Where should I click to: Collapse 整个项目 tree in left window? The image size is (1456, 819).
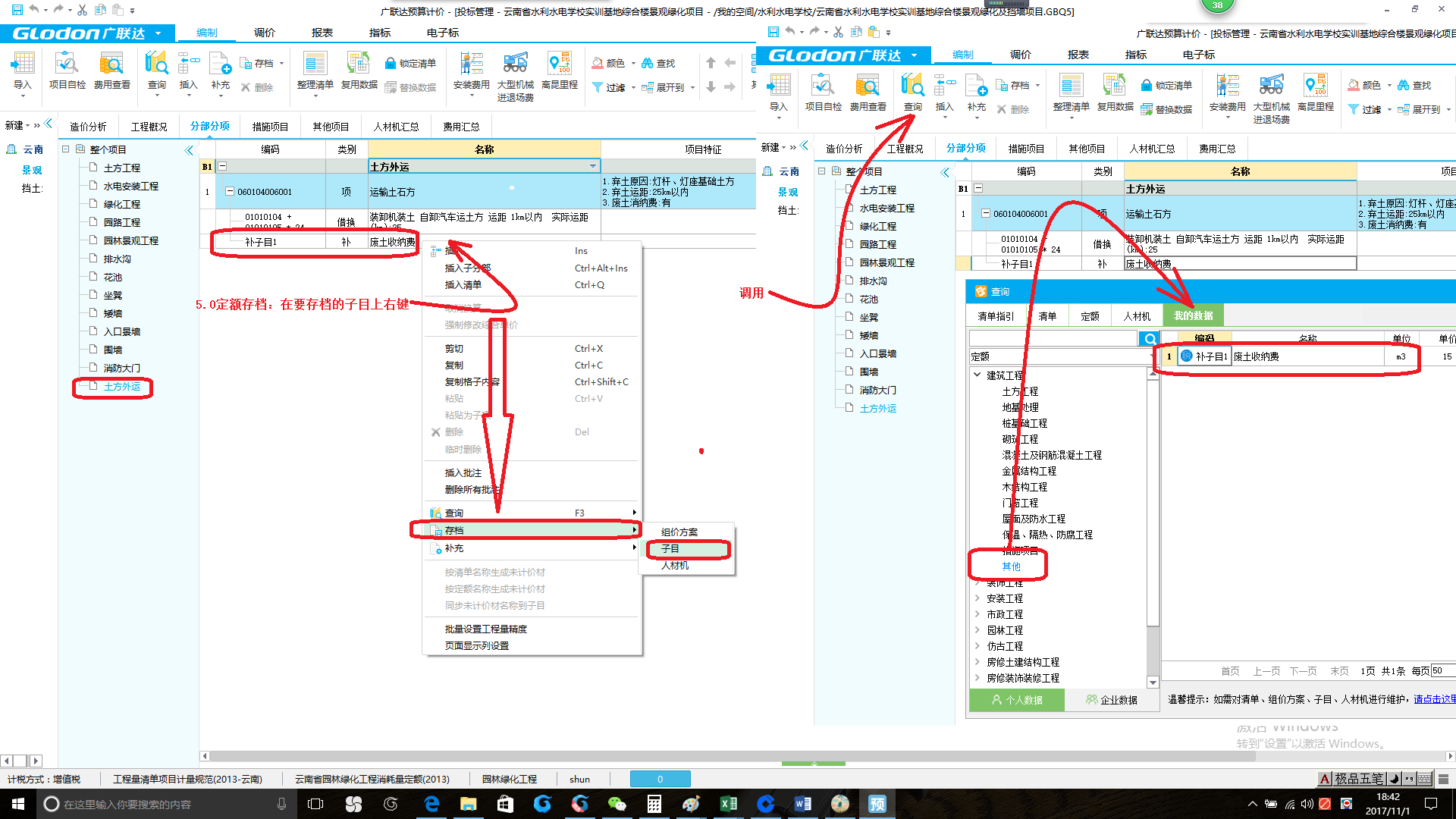pyautogui.click(x=66, y=149)
